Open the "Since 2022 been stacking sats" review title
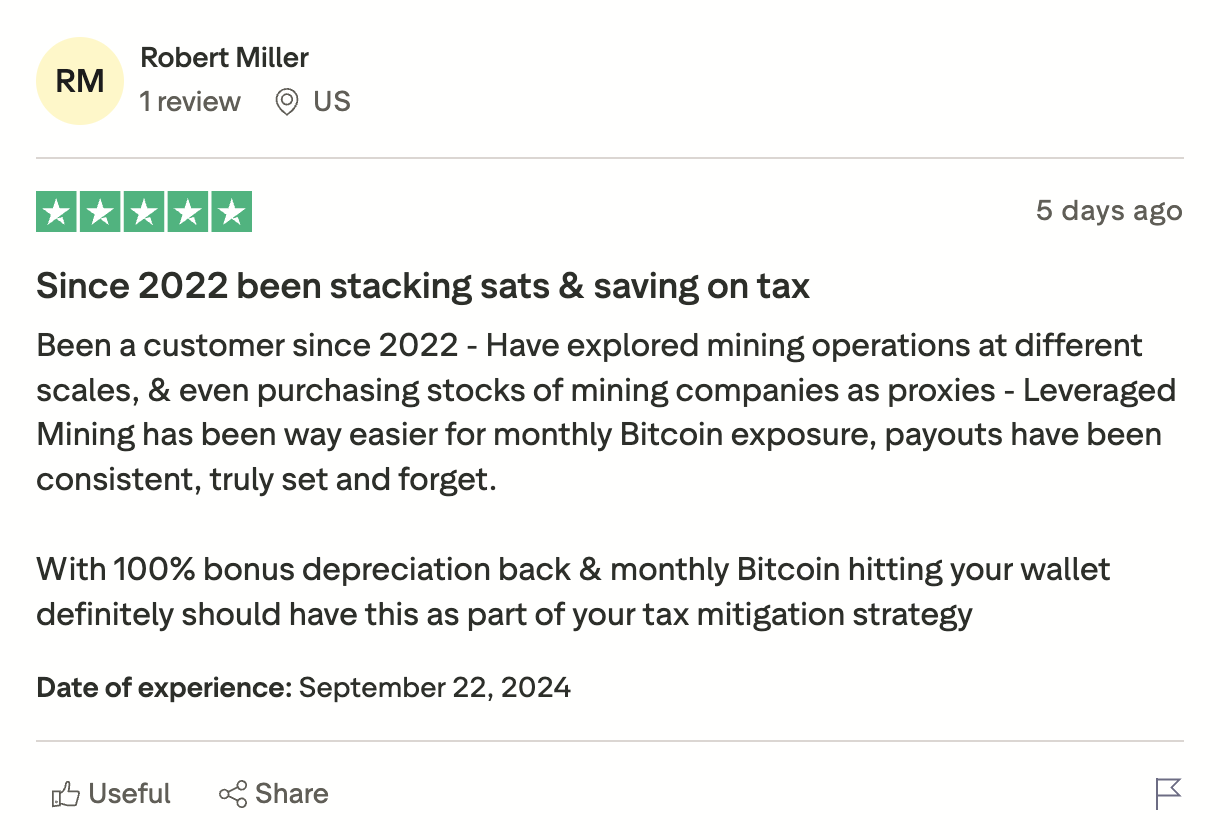The height and width of the screenshot is (840, 1220). 423,287
